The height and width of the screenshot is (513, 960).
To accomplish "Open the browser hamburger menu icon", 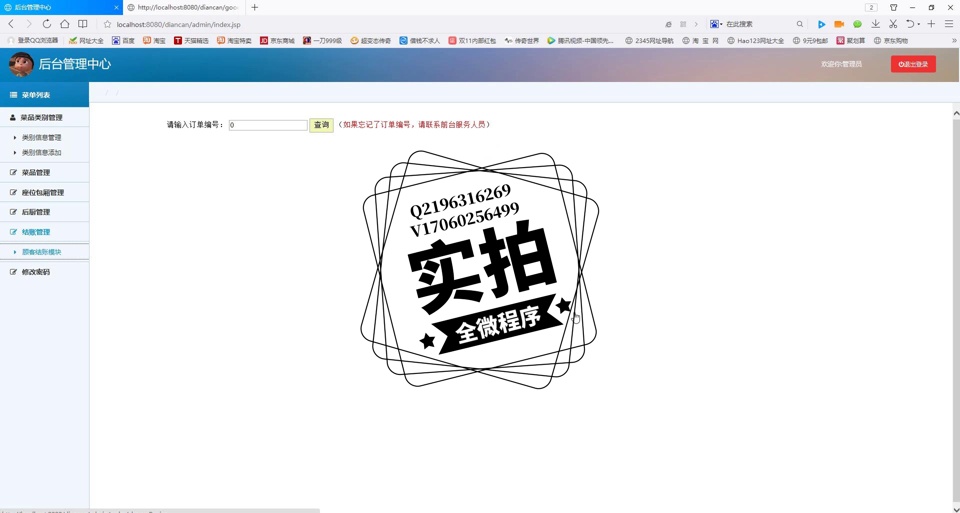I will point(948,24).
